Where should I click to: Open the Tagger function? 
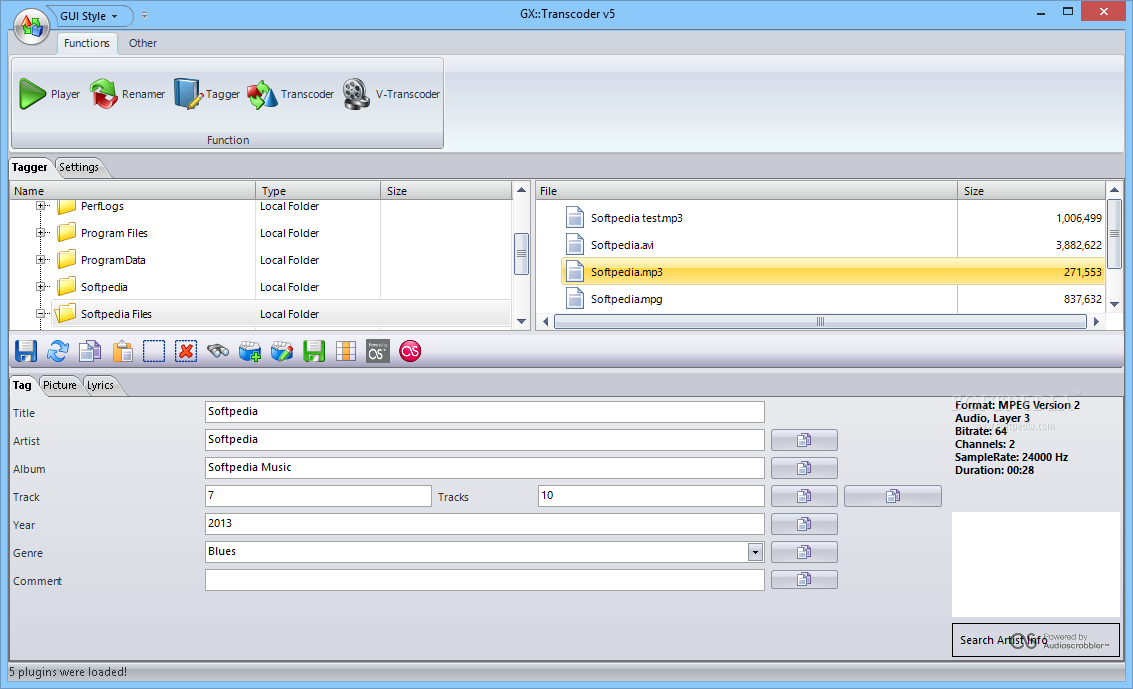[x=207, y=94]
